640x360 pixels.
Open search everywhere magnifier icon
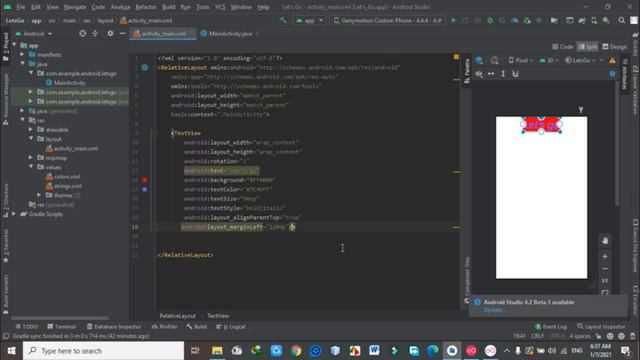tap(621, 20)
